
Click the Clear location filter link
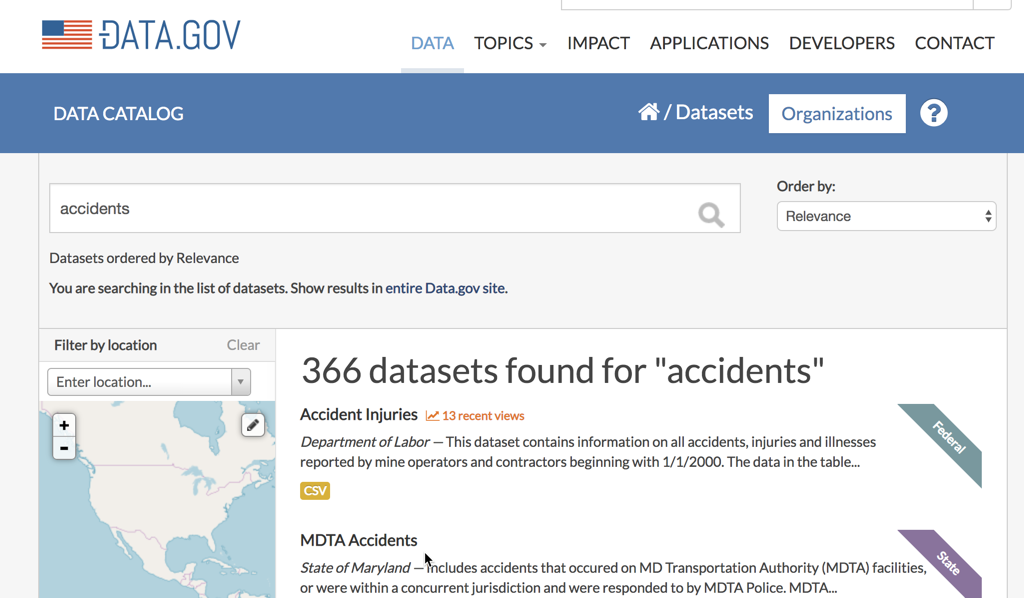[243, 345]
